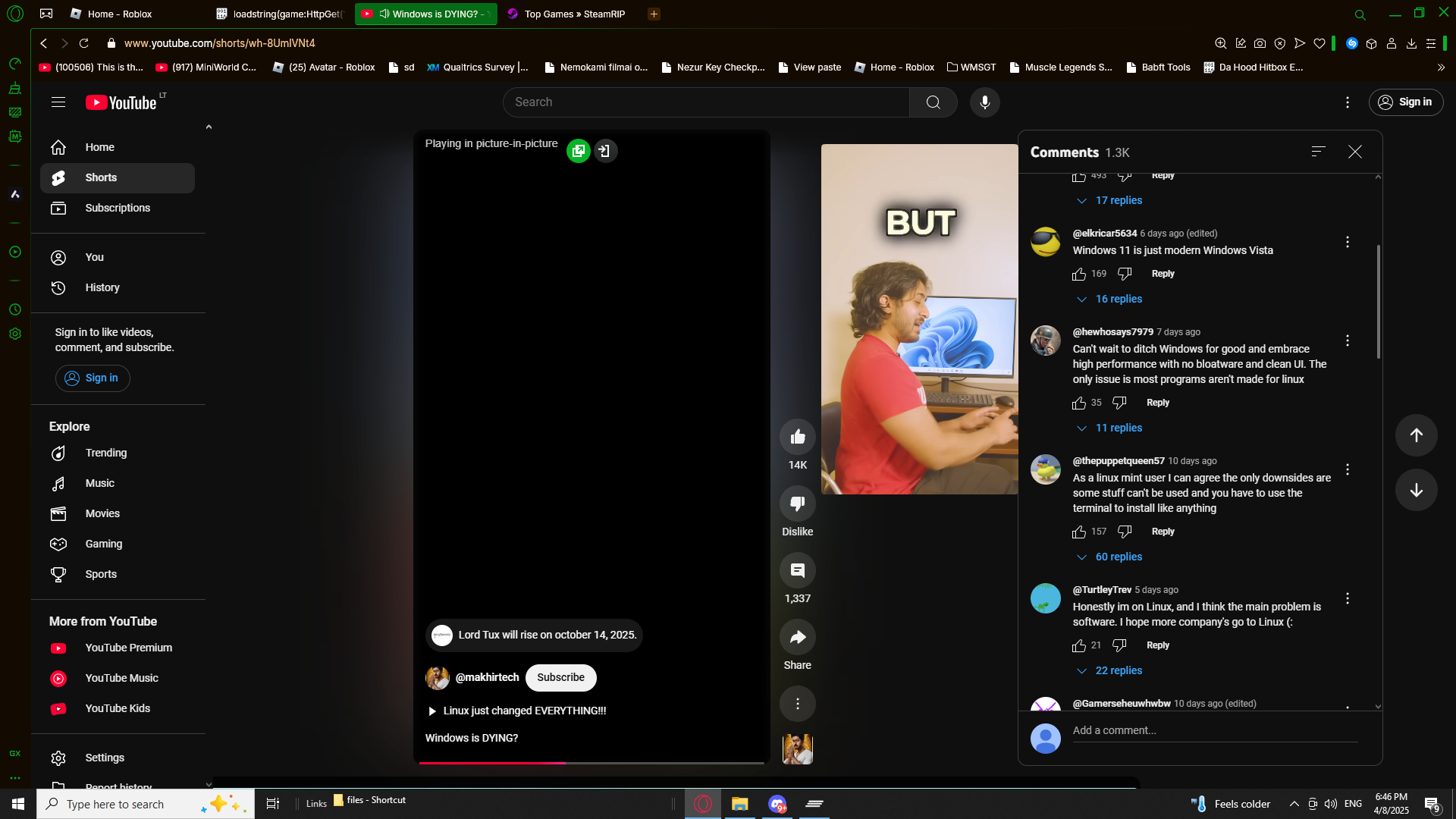Viewport: 1456px width, 819px height.
Task: Click the video progress bar
Action: click(x=591, y=762)
